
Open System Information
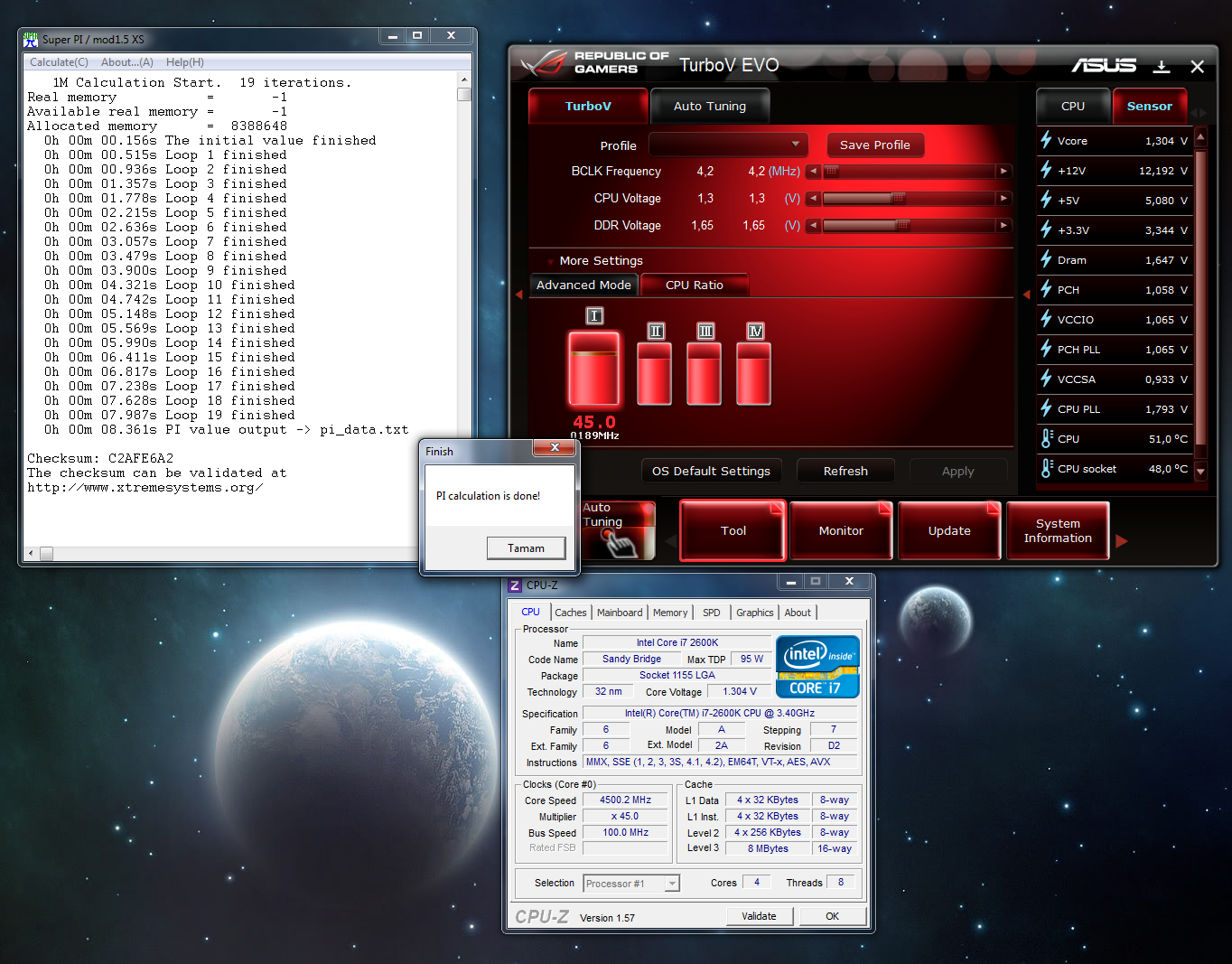coord(1058,530)
